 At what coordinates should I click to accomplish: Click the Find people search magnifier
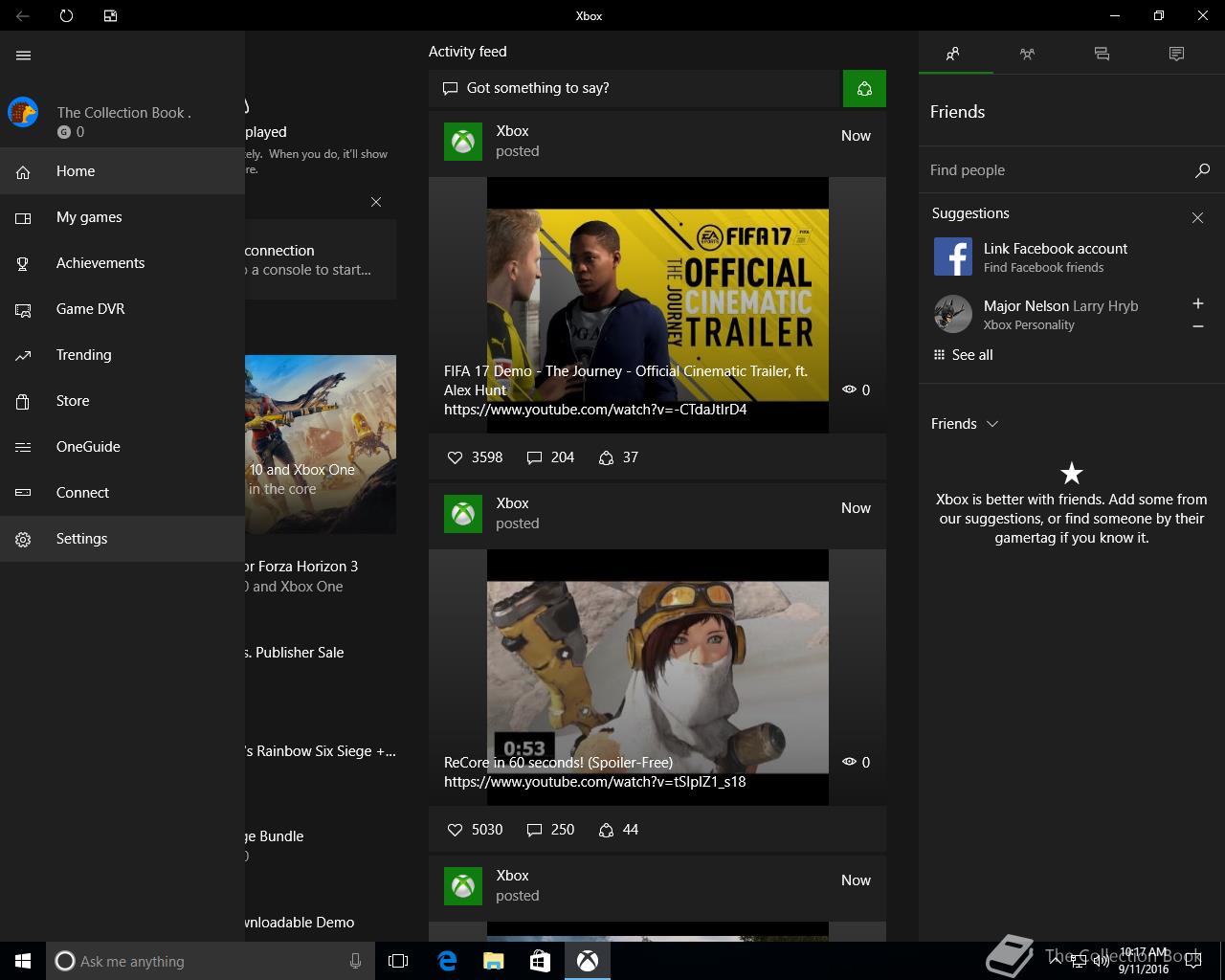(1202, 170)
